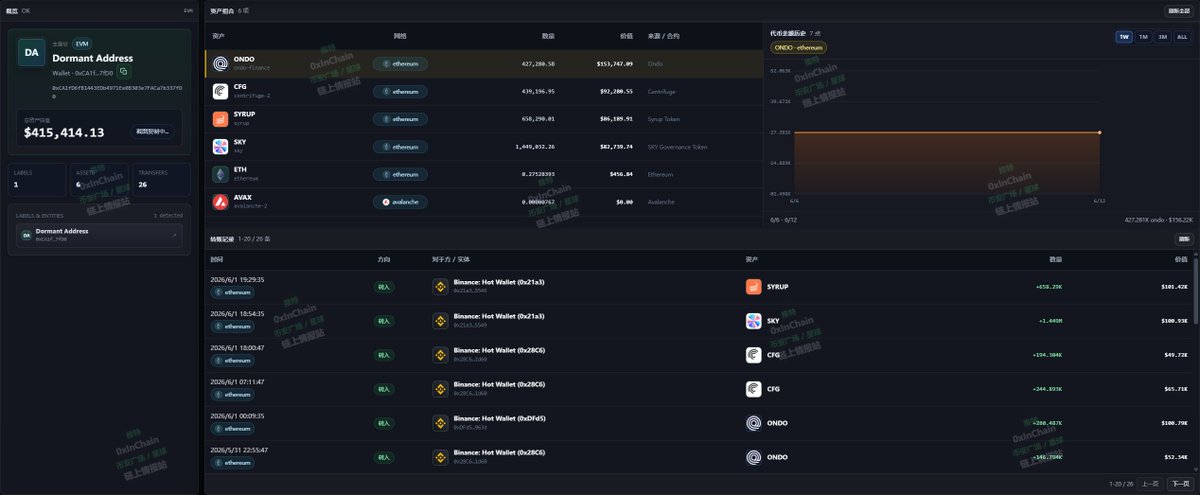Click the $92,280.55 CFG value
Image resolution: width=1200 pixels, height=495 pixels.
tap(616, 91)
